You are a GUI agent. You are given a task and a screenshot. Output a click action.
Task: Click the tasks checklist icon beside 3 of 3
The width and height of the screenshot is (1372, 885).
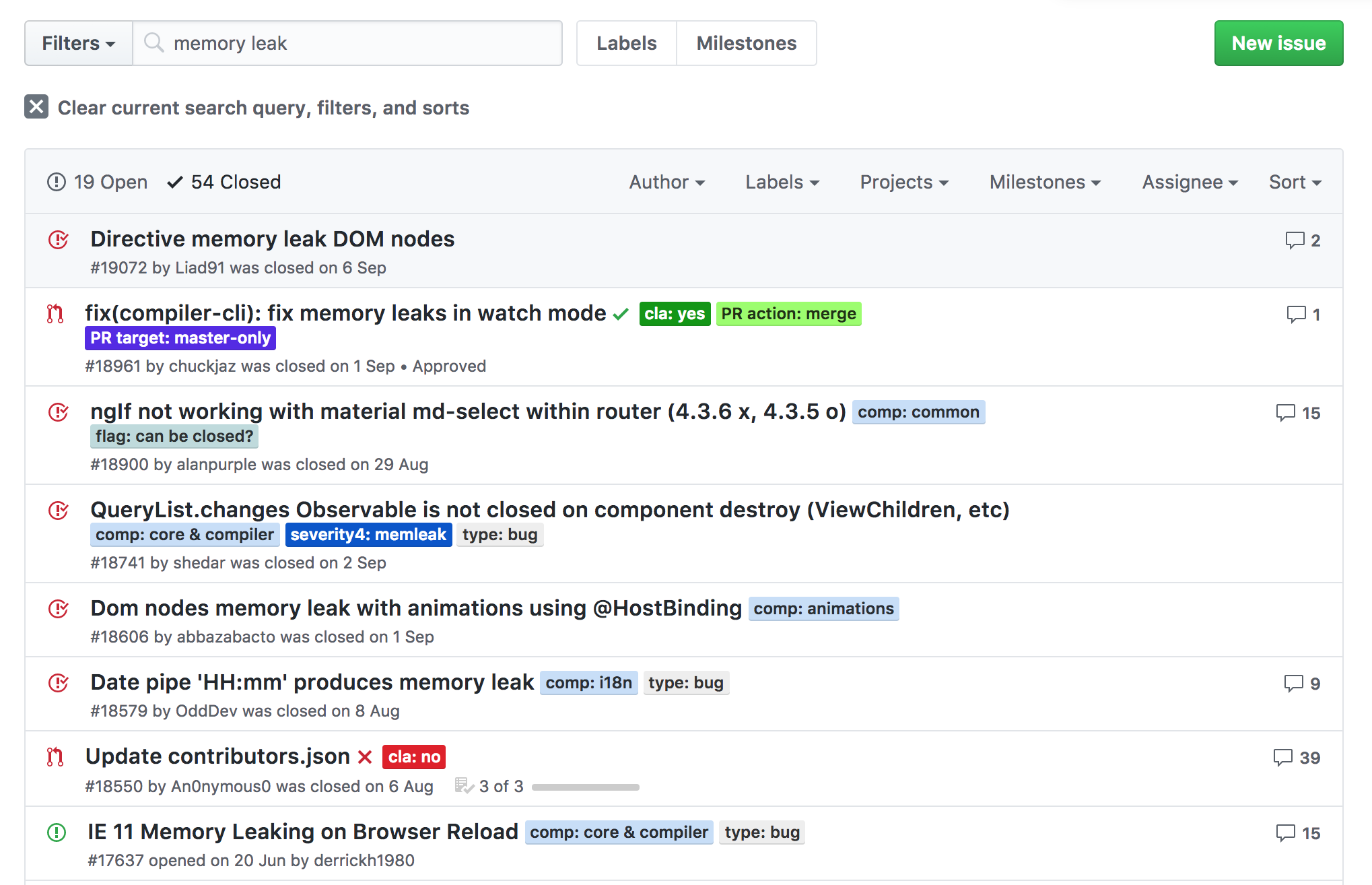(464, 786)
